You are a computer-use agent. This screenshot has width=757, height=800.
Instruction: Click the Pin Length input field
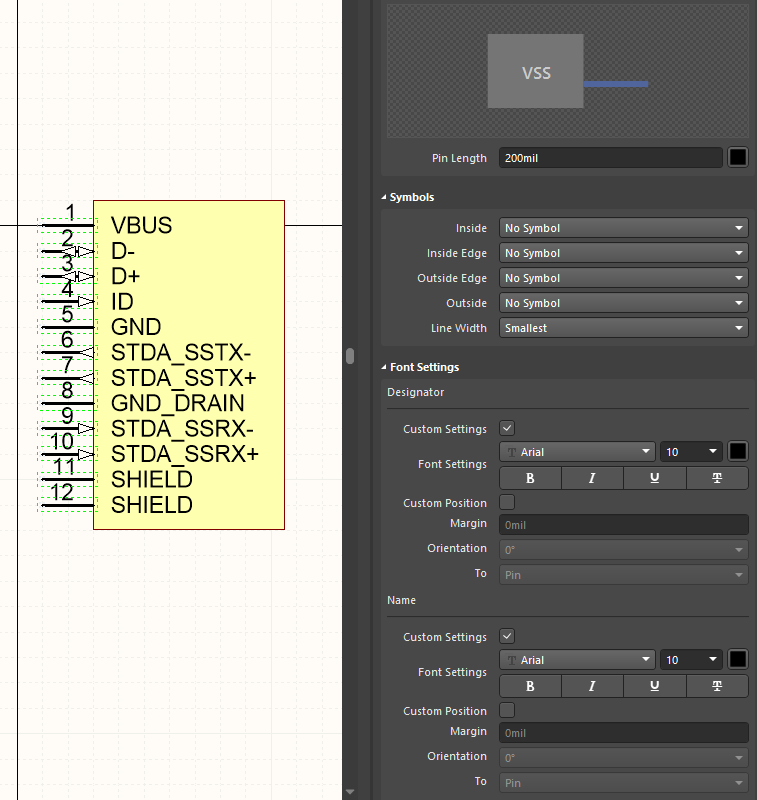tap(611, 158)
